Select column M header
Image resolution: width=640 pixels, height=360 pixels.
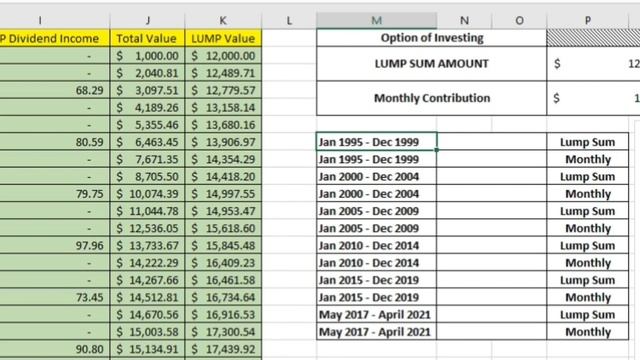376,20
